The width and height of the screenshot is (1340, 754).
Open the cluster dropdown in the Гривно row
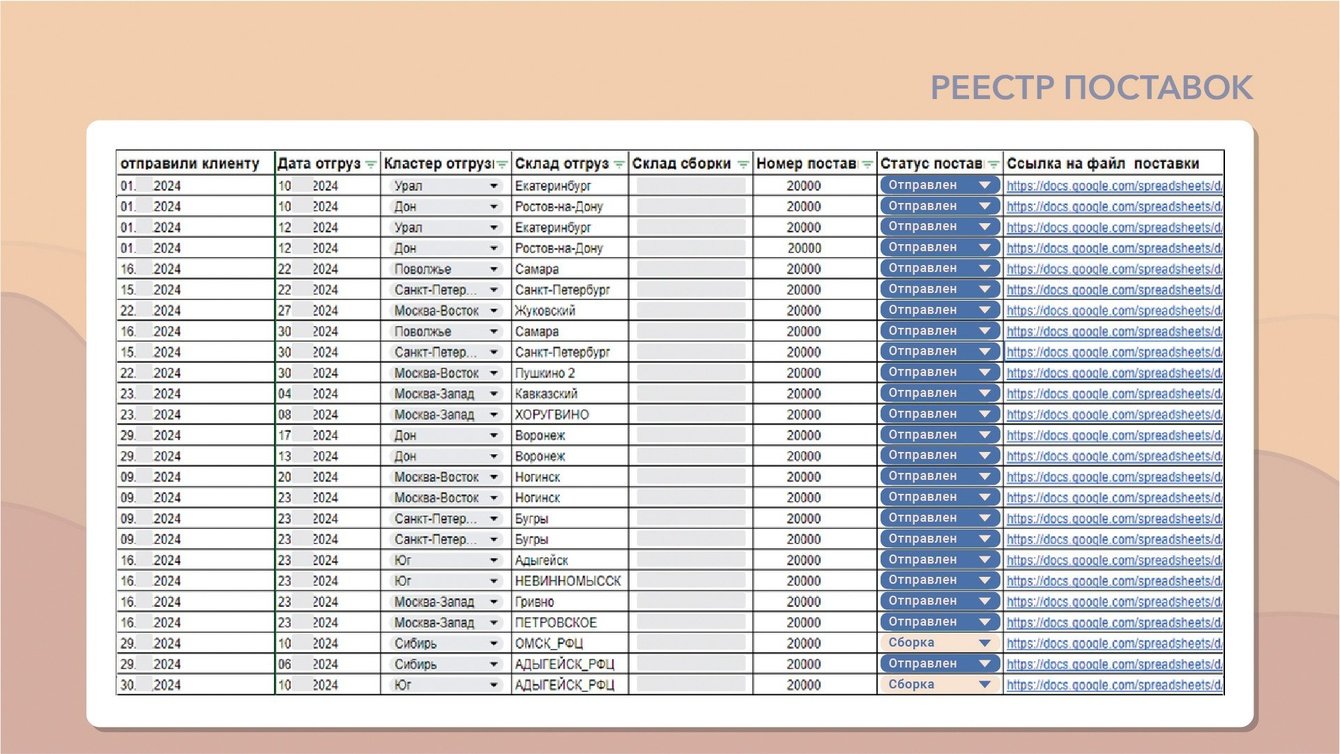point(493,602)
